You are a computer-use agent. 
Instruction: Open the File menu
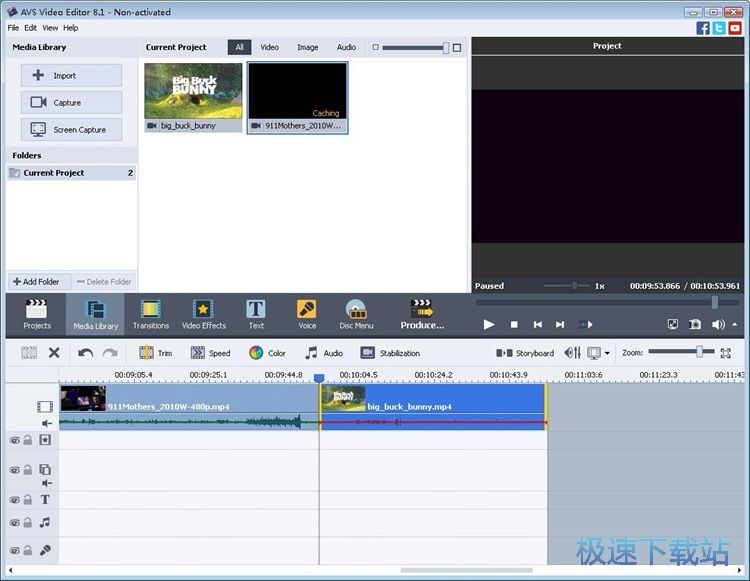(x=13, y=28)
